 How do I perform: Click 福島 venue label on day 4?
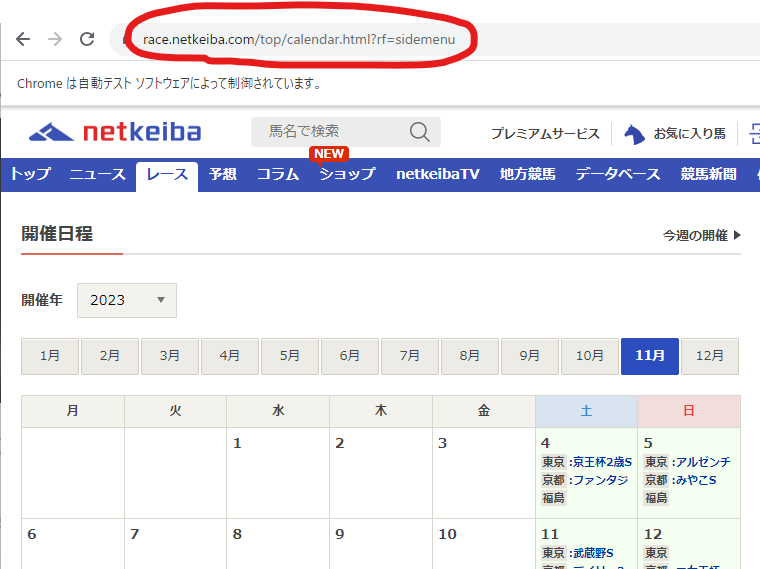(554, 498)
